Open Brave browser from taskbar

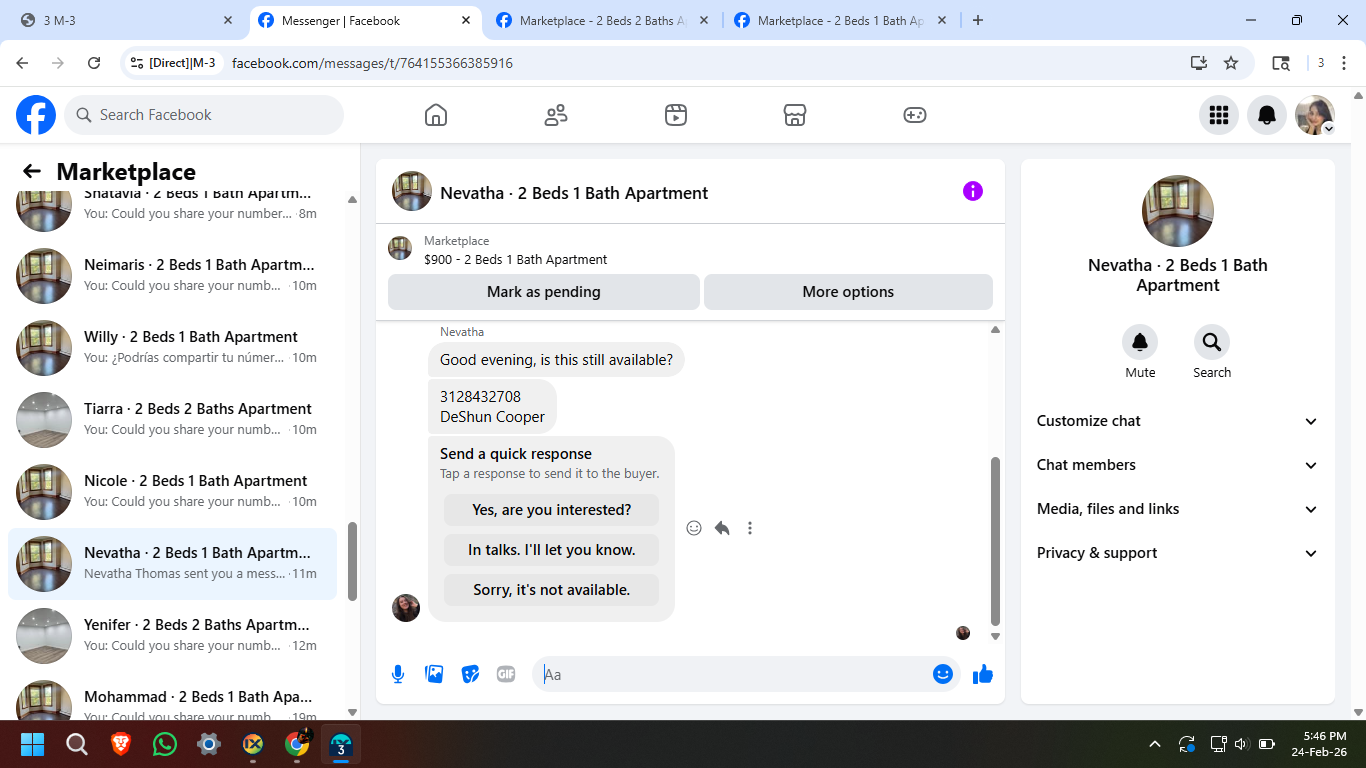(x=121, y=744)
